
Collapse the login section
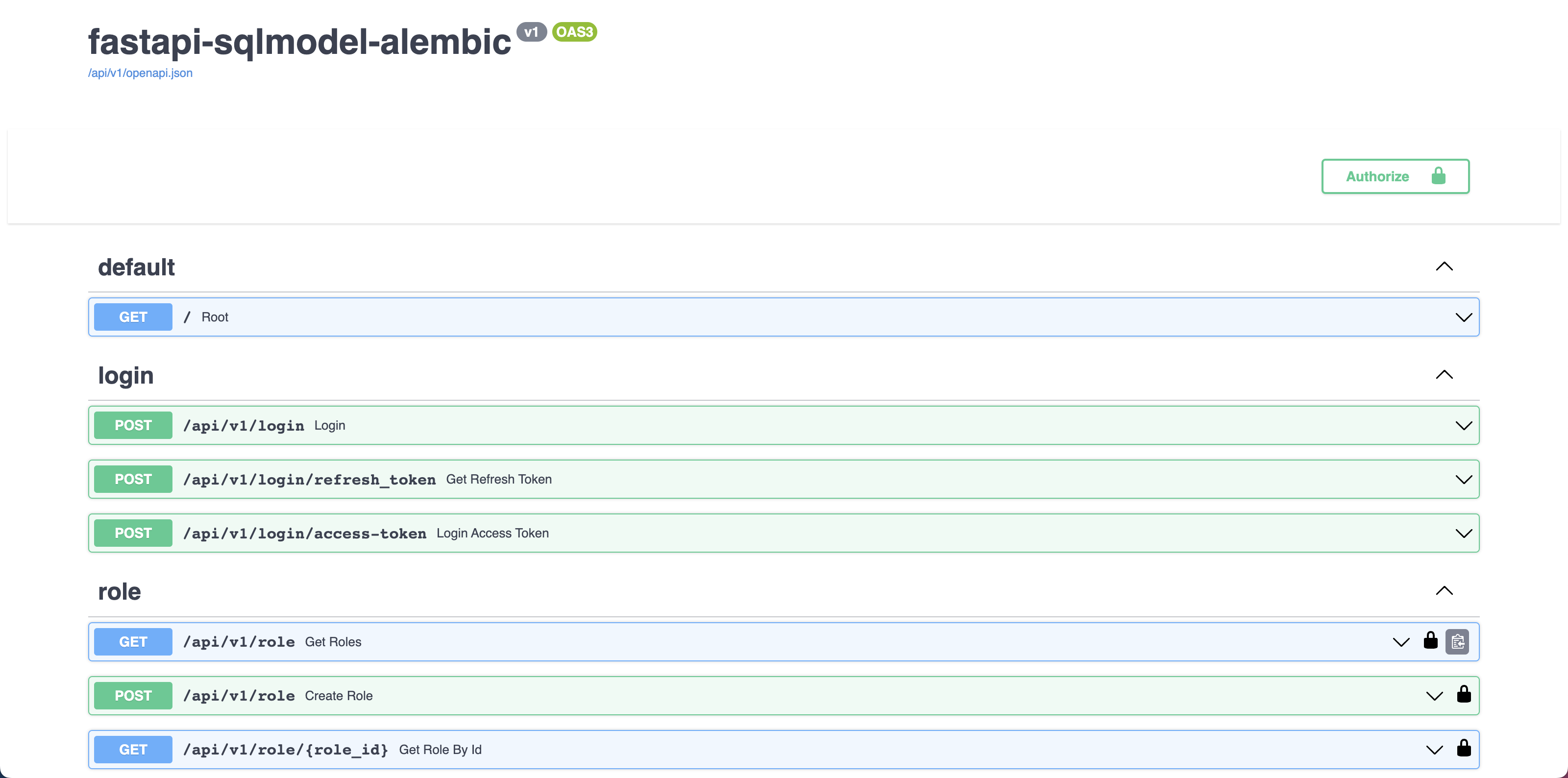click(x=1444, y=375)
